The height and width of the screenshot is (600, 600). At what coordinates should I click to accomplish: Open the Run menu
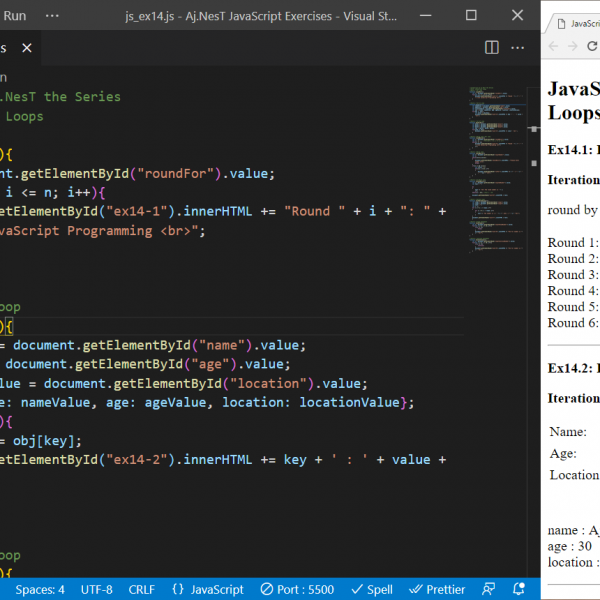pyautogui.click(x=15, y=16)
